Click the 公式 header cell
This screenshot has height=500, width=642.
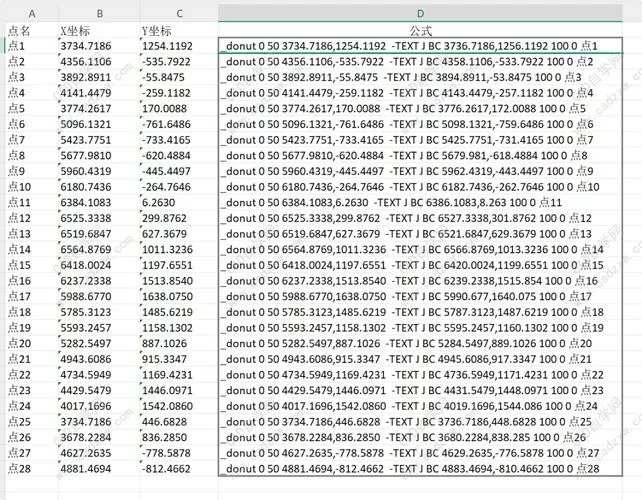click(x=420, y=30)
